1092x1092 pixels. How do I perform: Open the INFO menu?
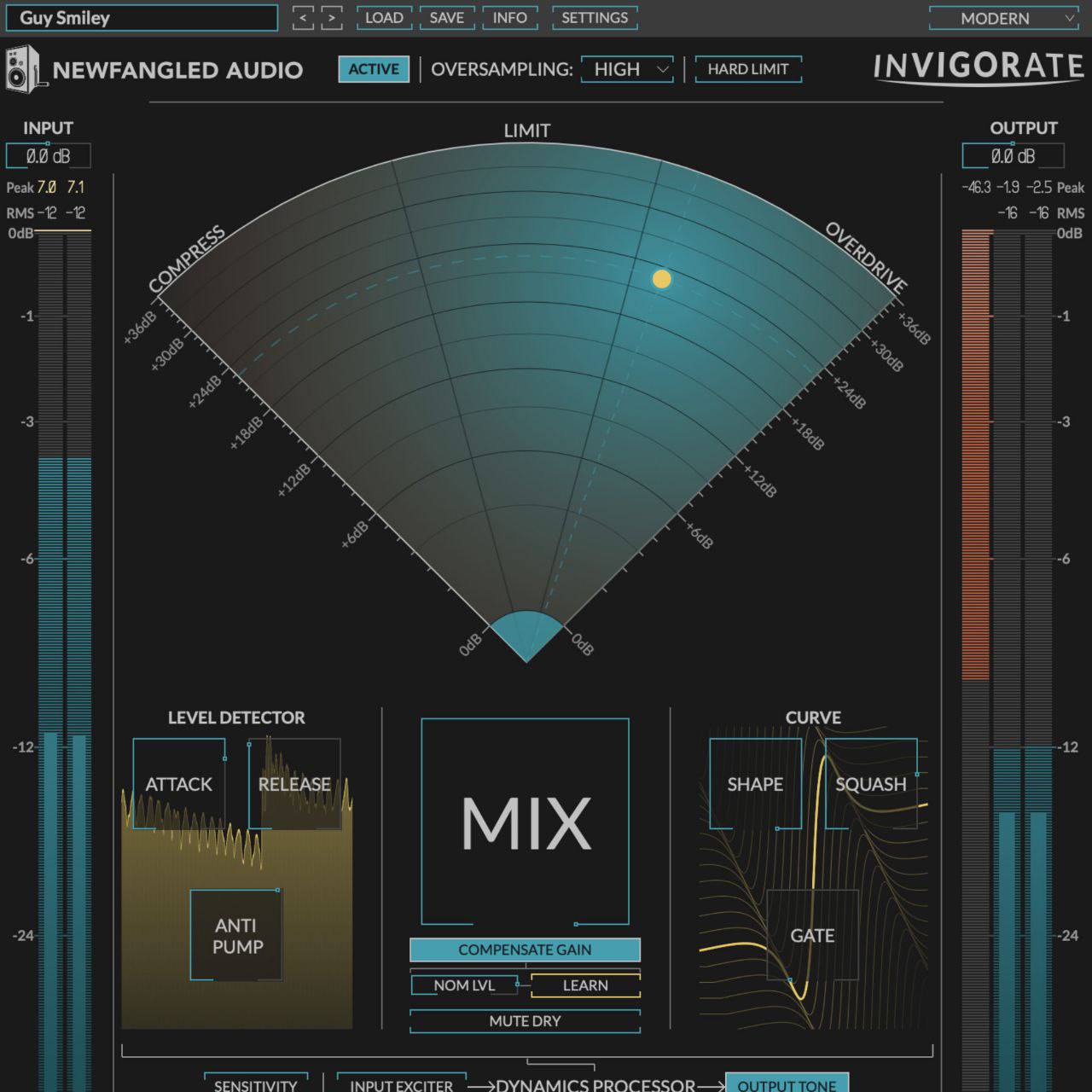click(510, 18)
